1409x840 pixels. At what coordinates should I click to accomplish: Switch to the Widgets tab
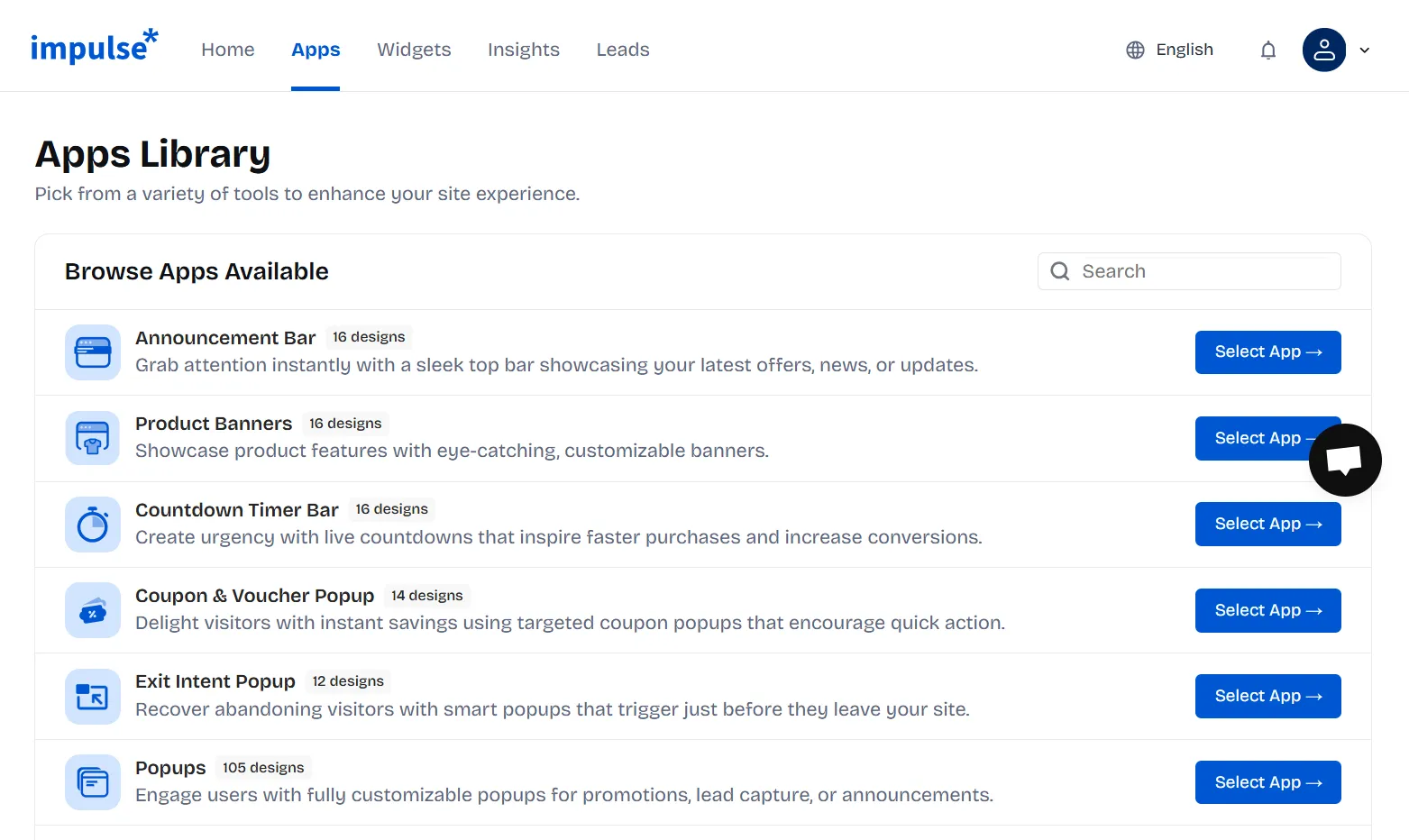[x=414, y=50]
